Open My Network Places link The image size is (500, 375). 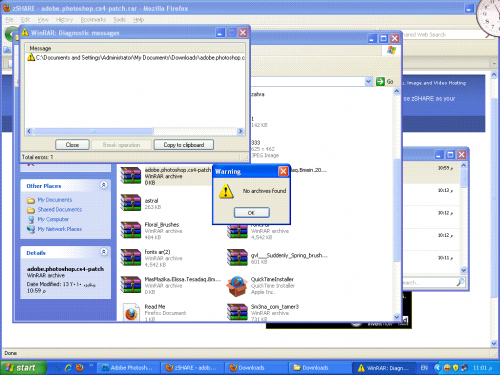[x=60, y=229]
